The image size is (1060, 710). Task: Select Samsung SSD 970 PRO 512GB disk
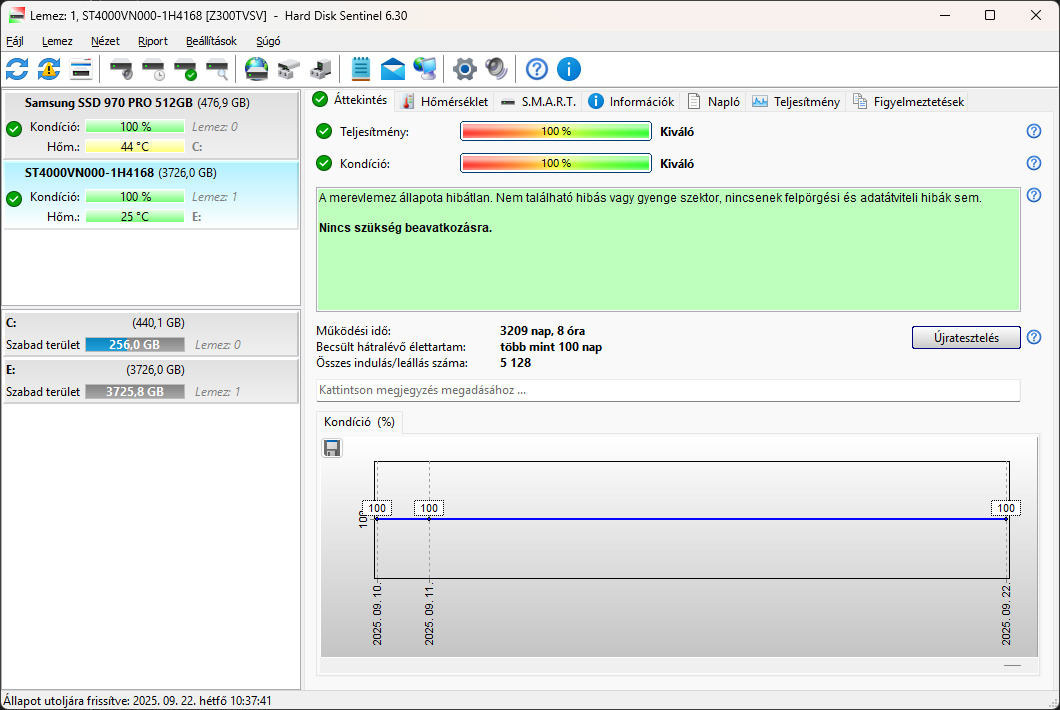(151, 125)
